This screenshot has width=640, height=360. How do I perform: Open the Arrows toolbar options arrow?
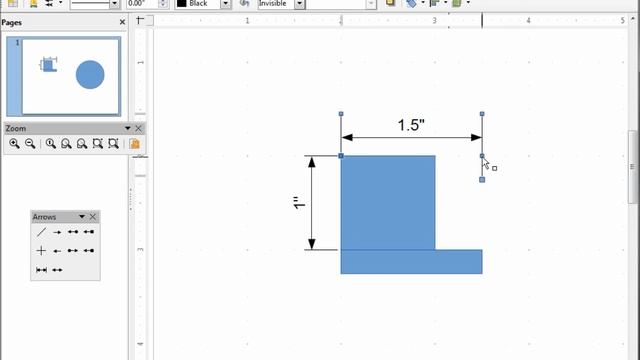82,217
